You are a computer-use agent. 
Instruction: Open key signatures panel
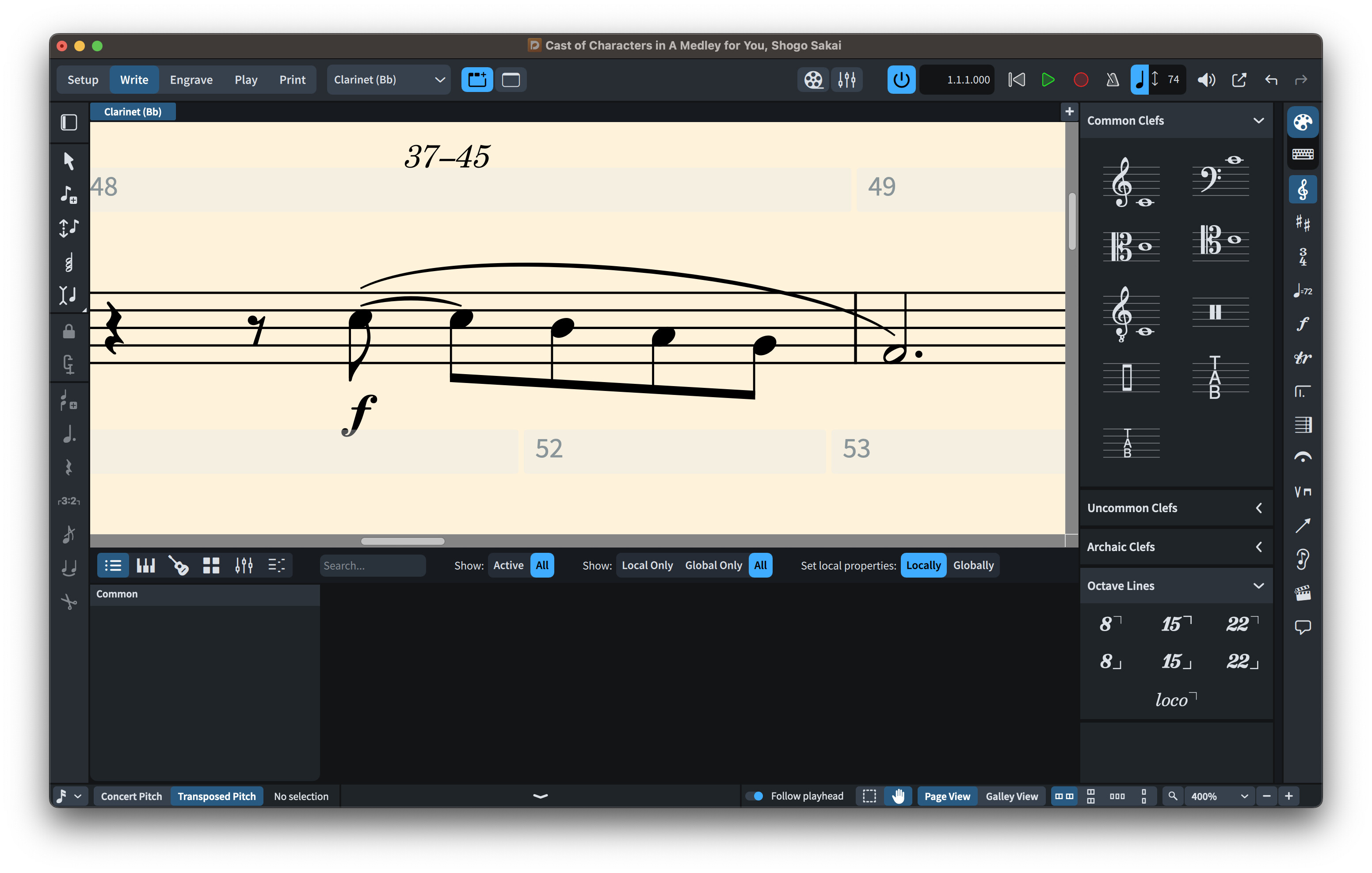(x=1303, y=223)
